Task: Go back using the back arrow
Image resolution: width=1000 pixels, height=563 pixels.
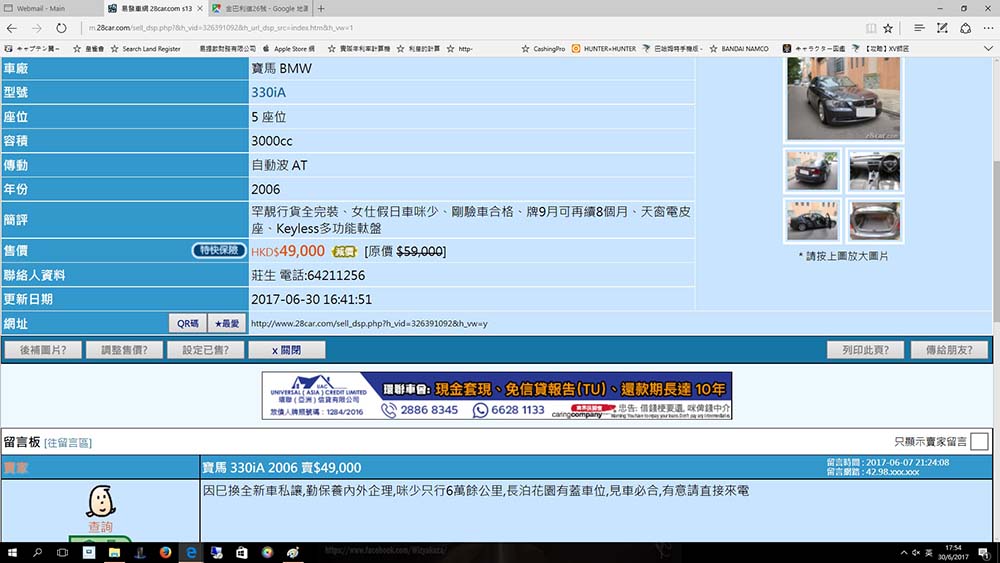Action: click(12, 28)
